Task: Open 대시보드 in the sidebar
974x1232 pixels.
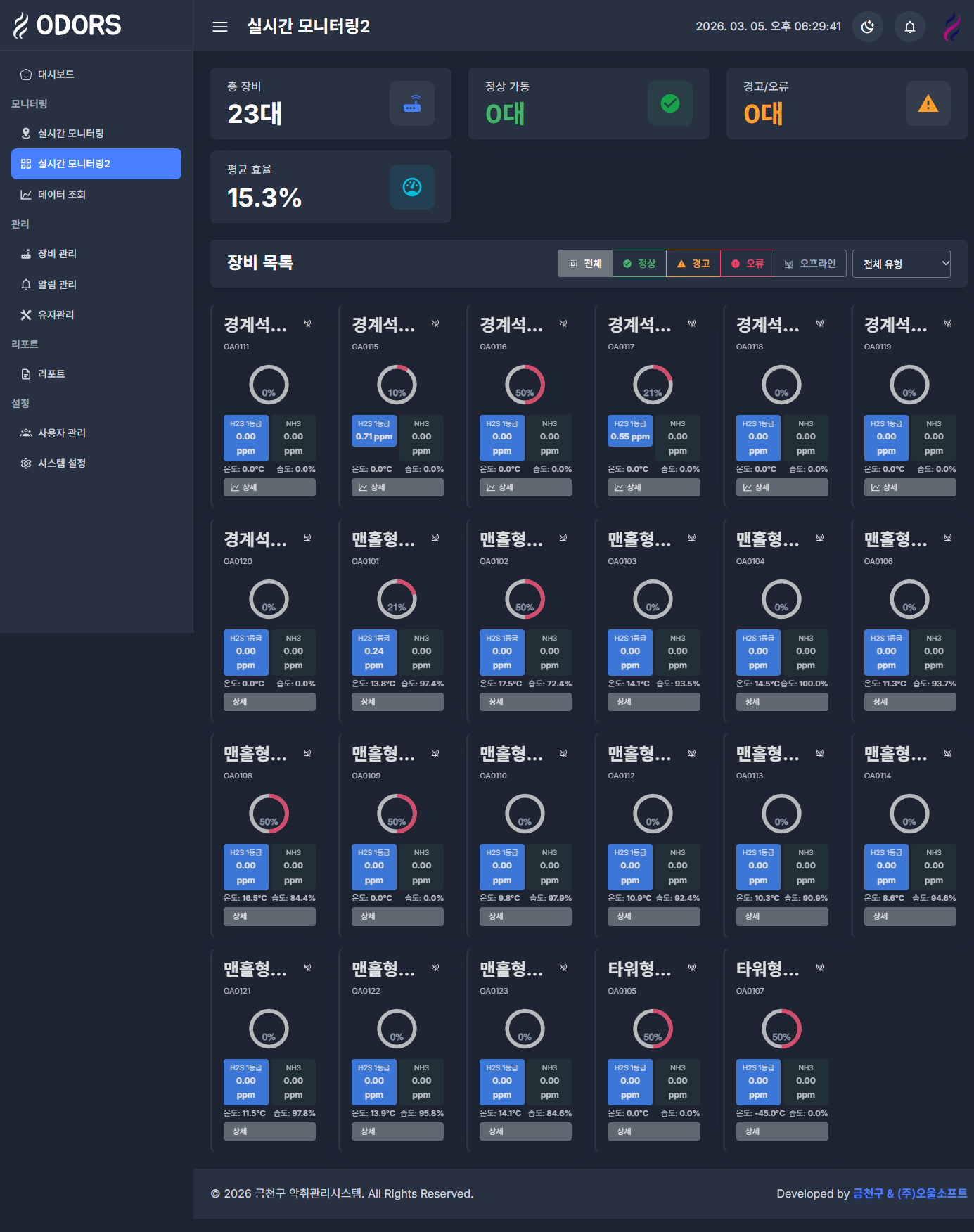Action: (56, 75)
